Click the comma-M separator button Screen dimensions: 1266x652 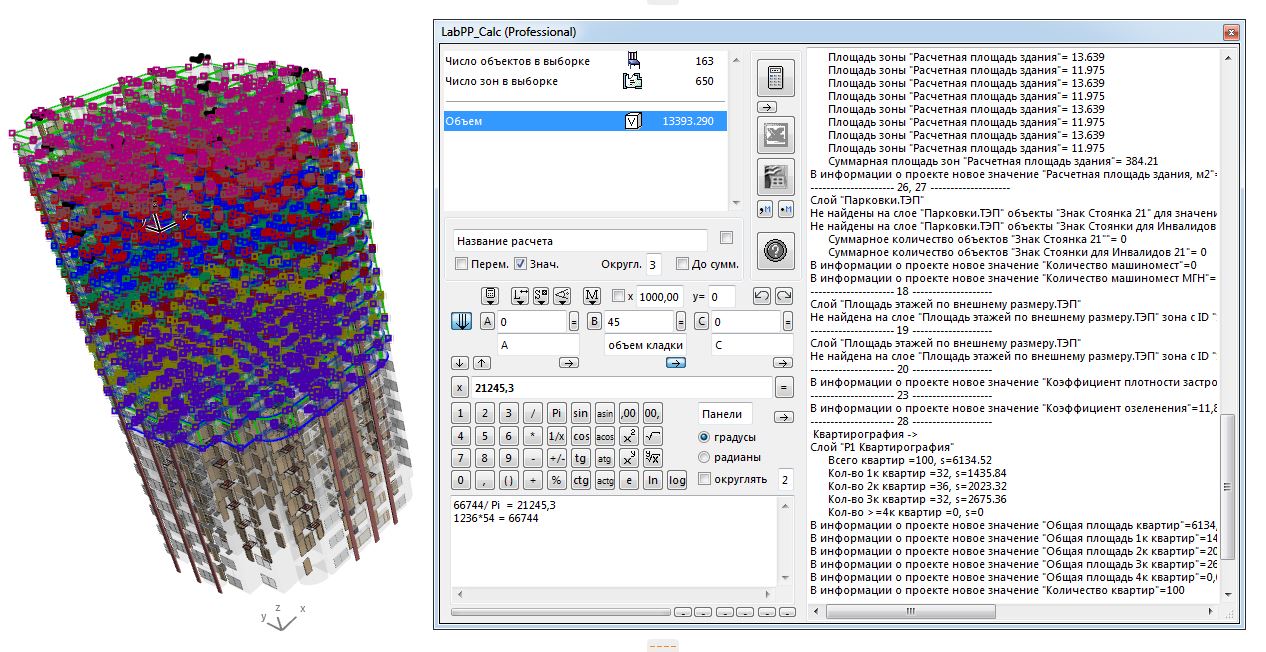click(766, 208)
